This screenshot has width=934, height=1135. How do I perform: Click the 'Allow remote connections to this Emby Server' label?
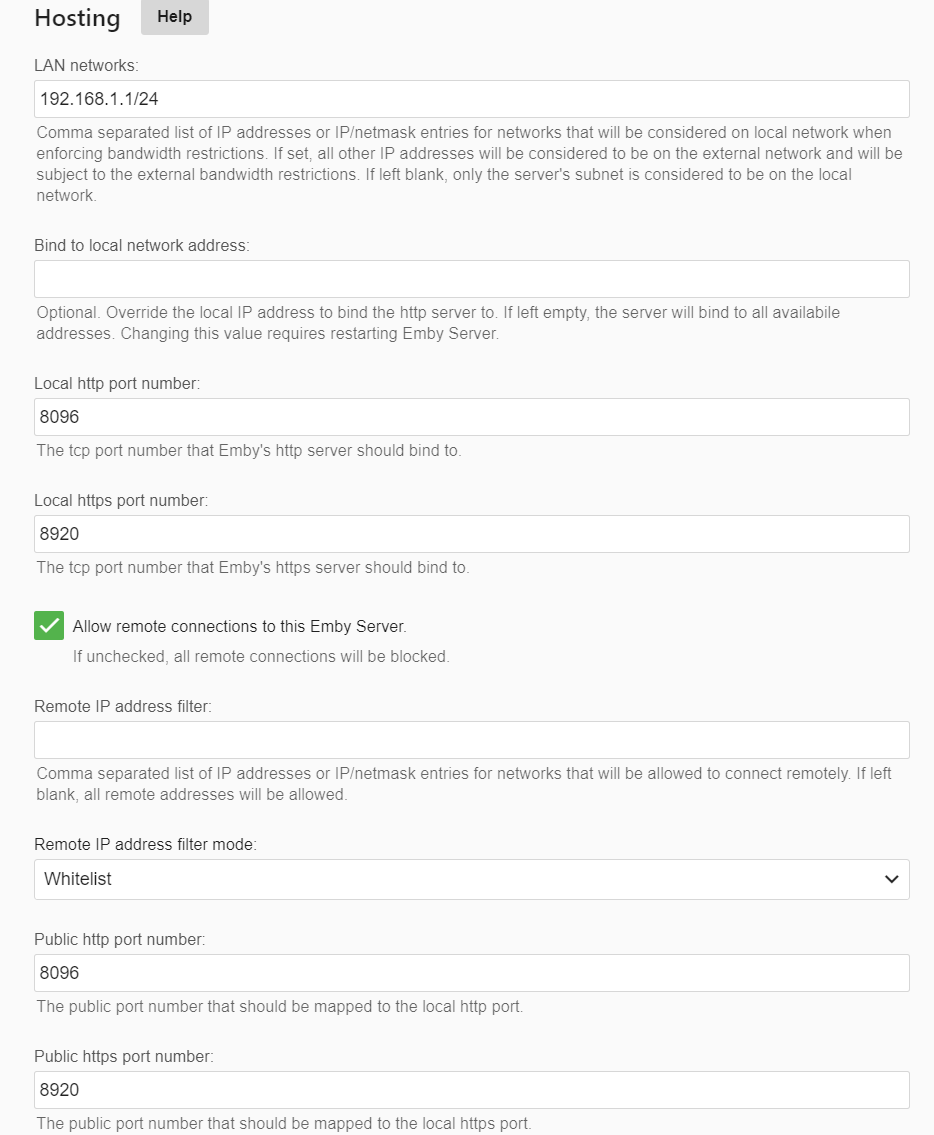pos(239,626)
